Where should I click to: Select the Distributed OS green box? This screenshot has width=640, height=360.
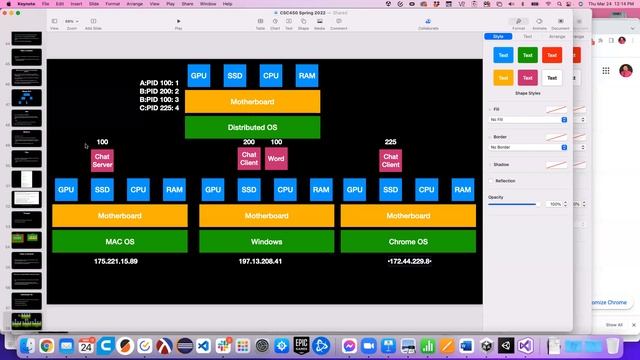252,127
